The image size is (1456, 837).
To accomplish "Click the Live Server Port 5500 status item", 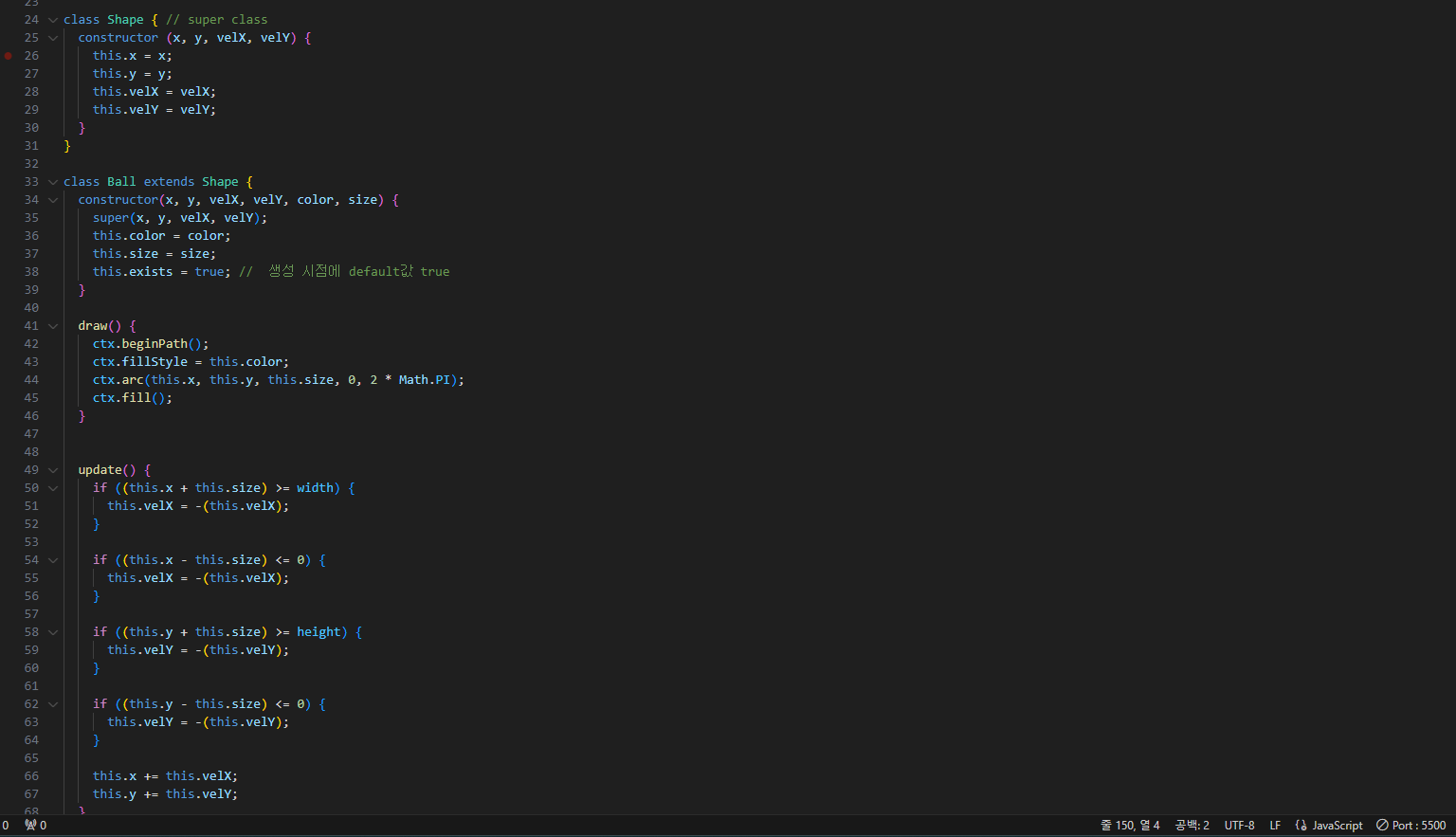I will click(1410, 826).
